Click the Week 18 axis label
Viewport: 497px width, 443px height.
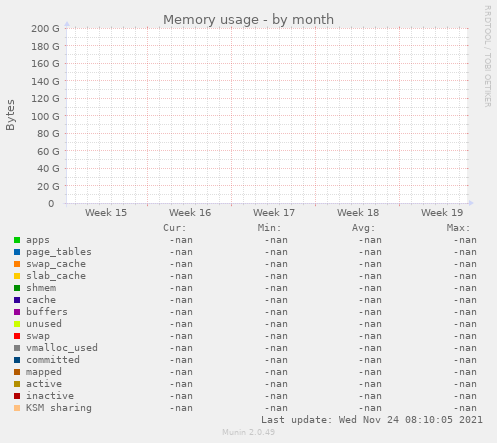[x=358, y=213]
